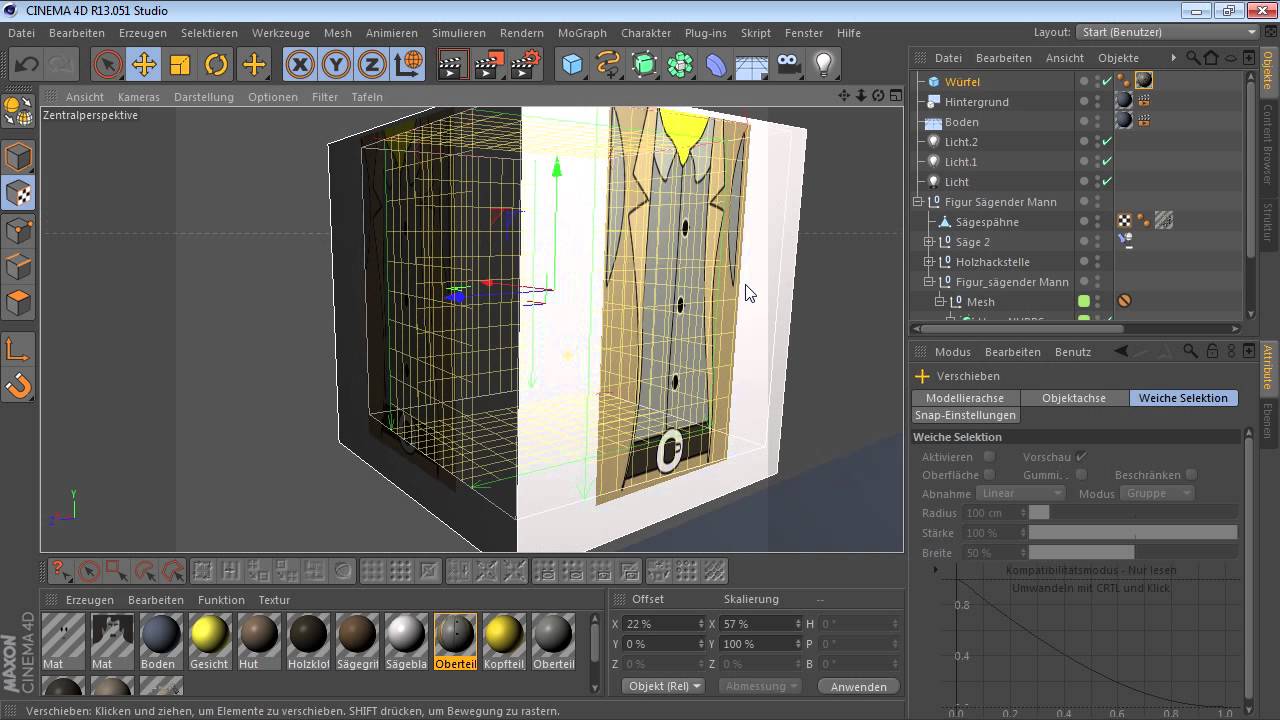Add light object icon

(823, 65)
